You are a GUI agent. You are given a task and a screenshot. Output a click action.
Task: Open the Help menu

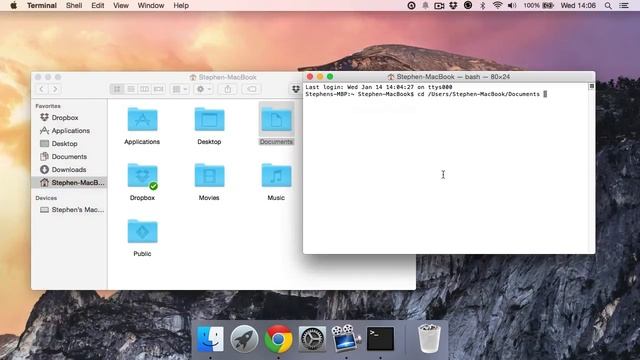tap(181, 5)
